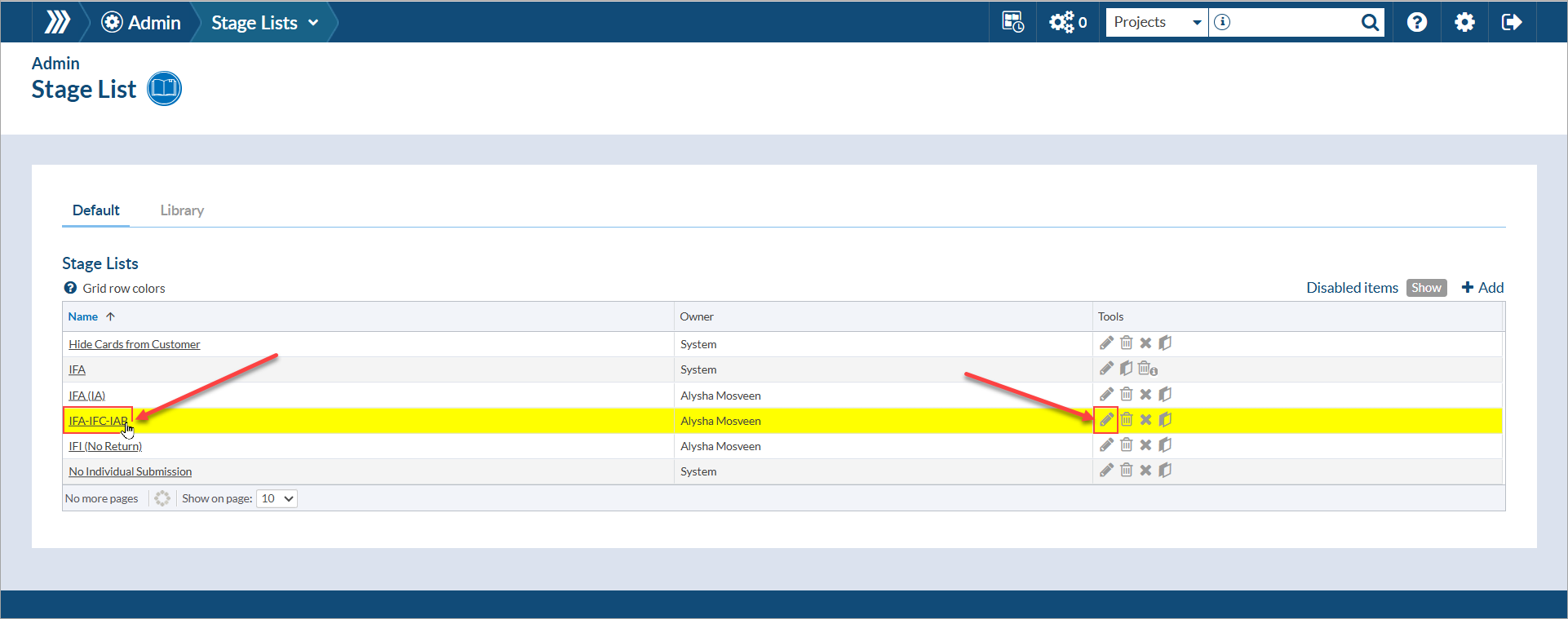Viewport: 1568px width, 619px height.
Task: Open the No Individual Submission link
Action: coord(131,471)
